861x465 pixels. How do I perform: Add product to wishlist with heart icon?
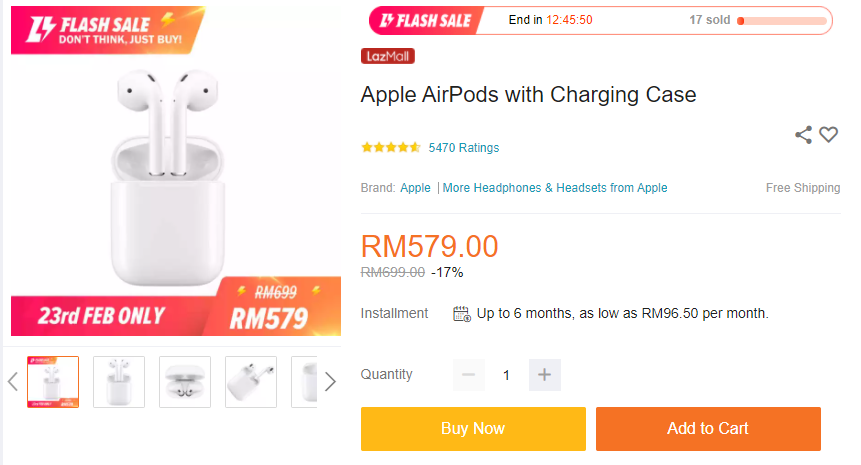(x=828, y=134)
